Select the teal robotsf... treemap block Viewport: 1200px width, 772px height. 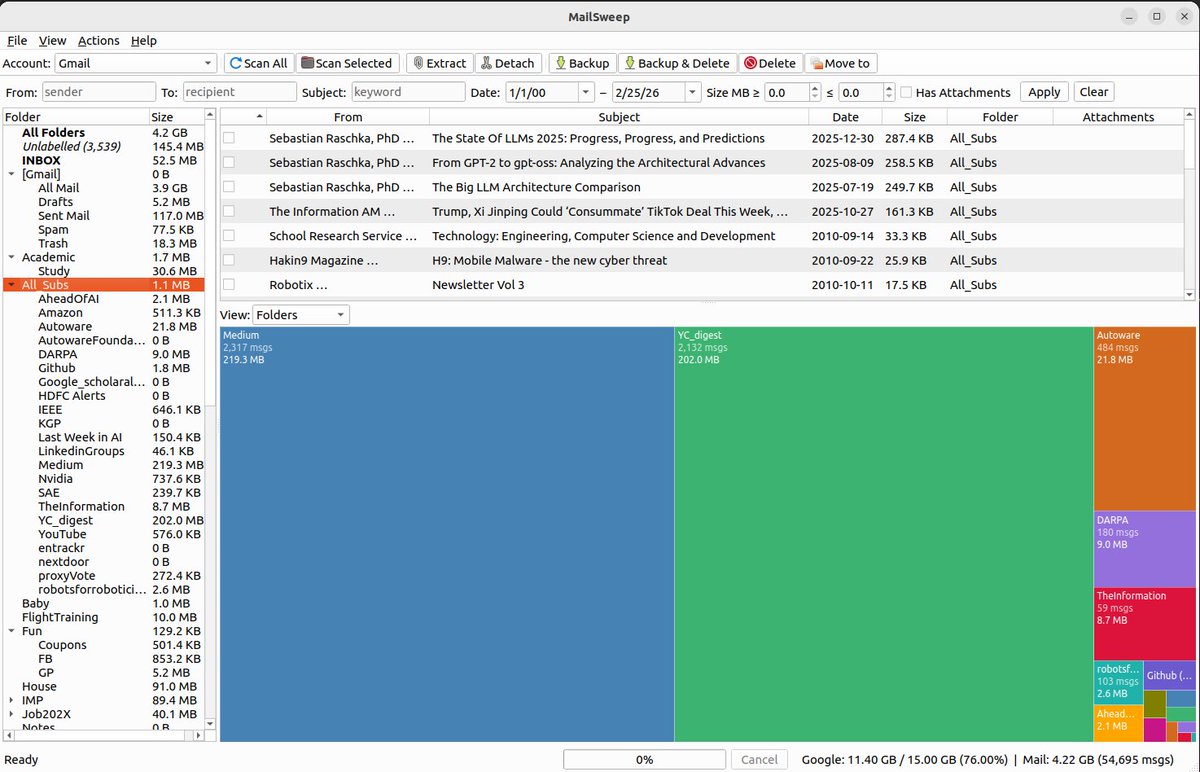[1118, 683]
